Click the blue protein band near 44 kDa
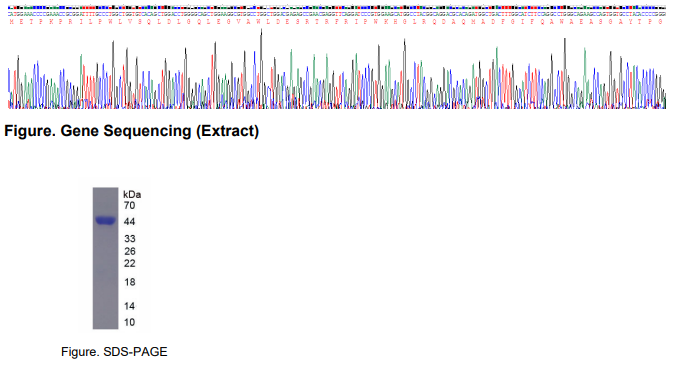 (105, 221)
